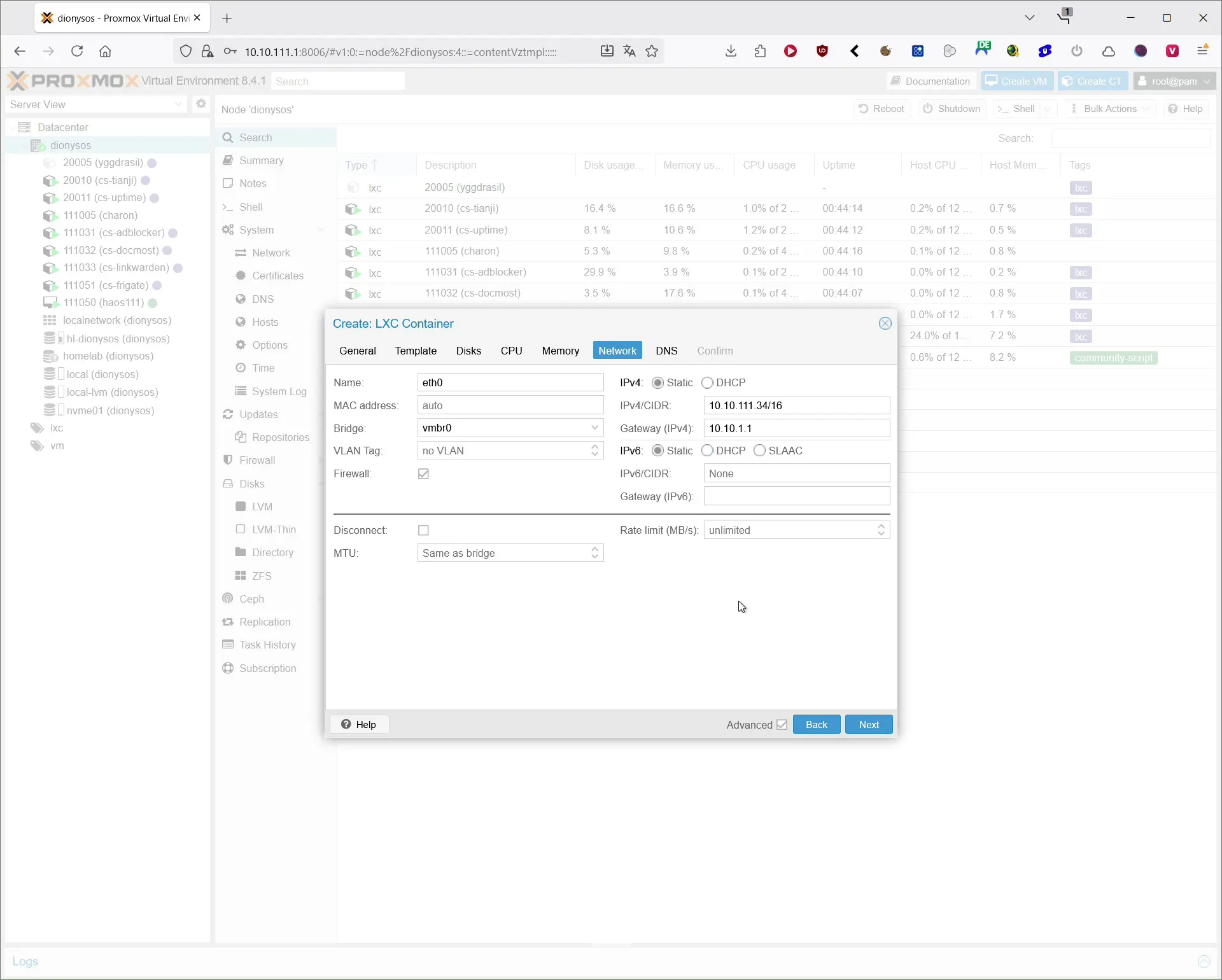The height and width of the screenshot is (980, 1222).
Task: Click the IPv4/CIDR input field
Action: click(796, 405)
